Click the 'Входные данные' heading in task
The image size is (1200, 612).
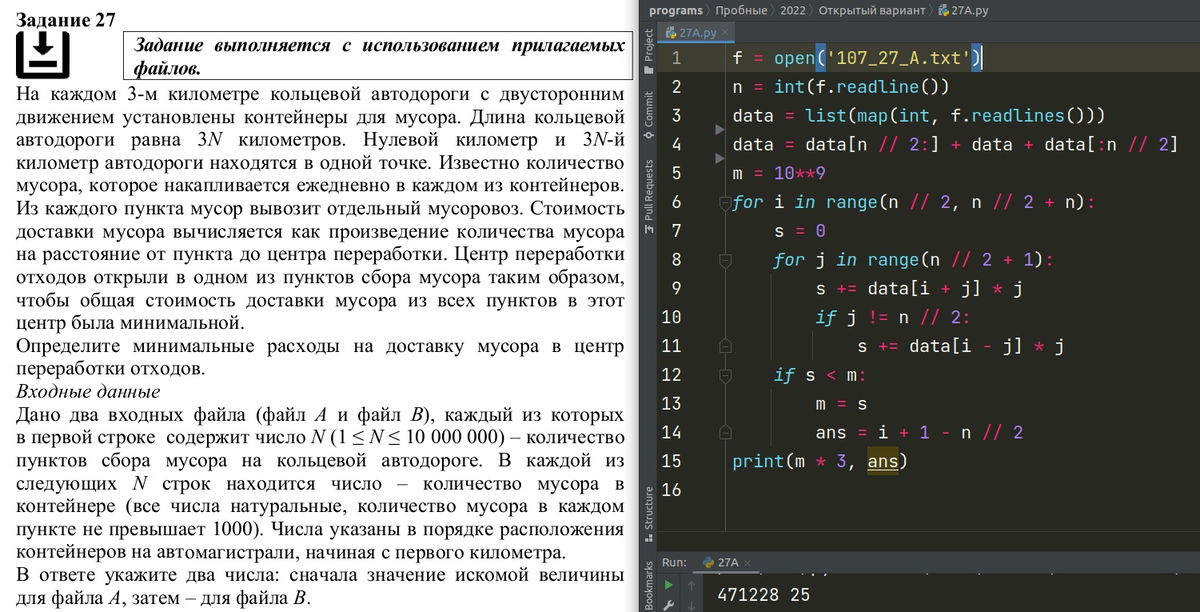(89, 392)
